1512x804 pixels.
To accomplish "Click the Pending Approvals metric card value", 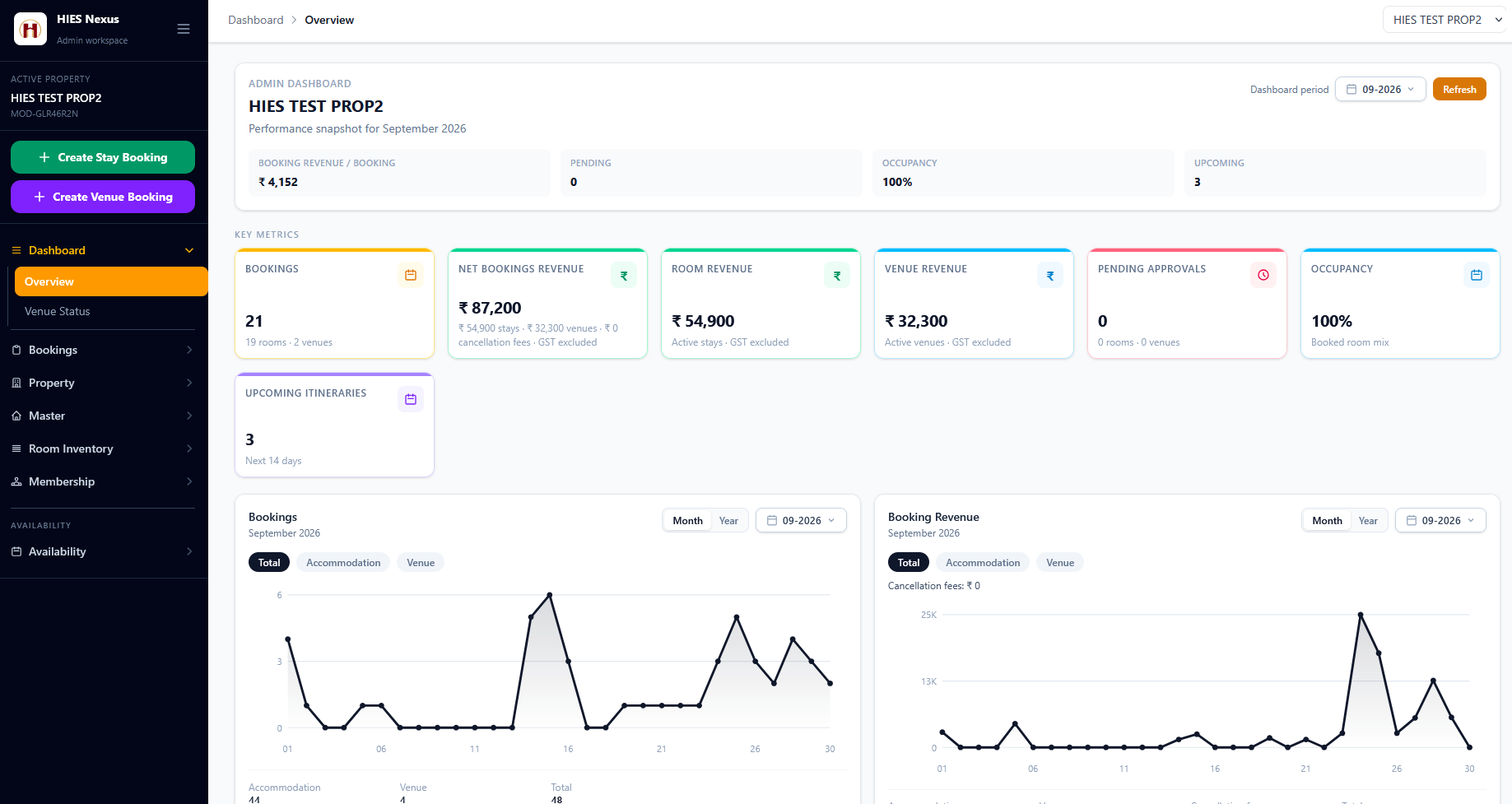I will [1102, 321].
